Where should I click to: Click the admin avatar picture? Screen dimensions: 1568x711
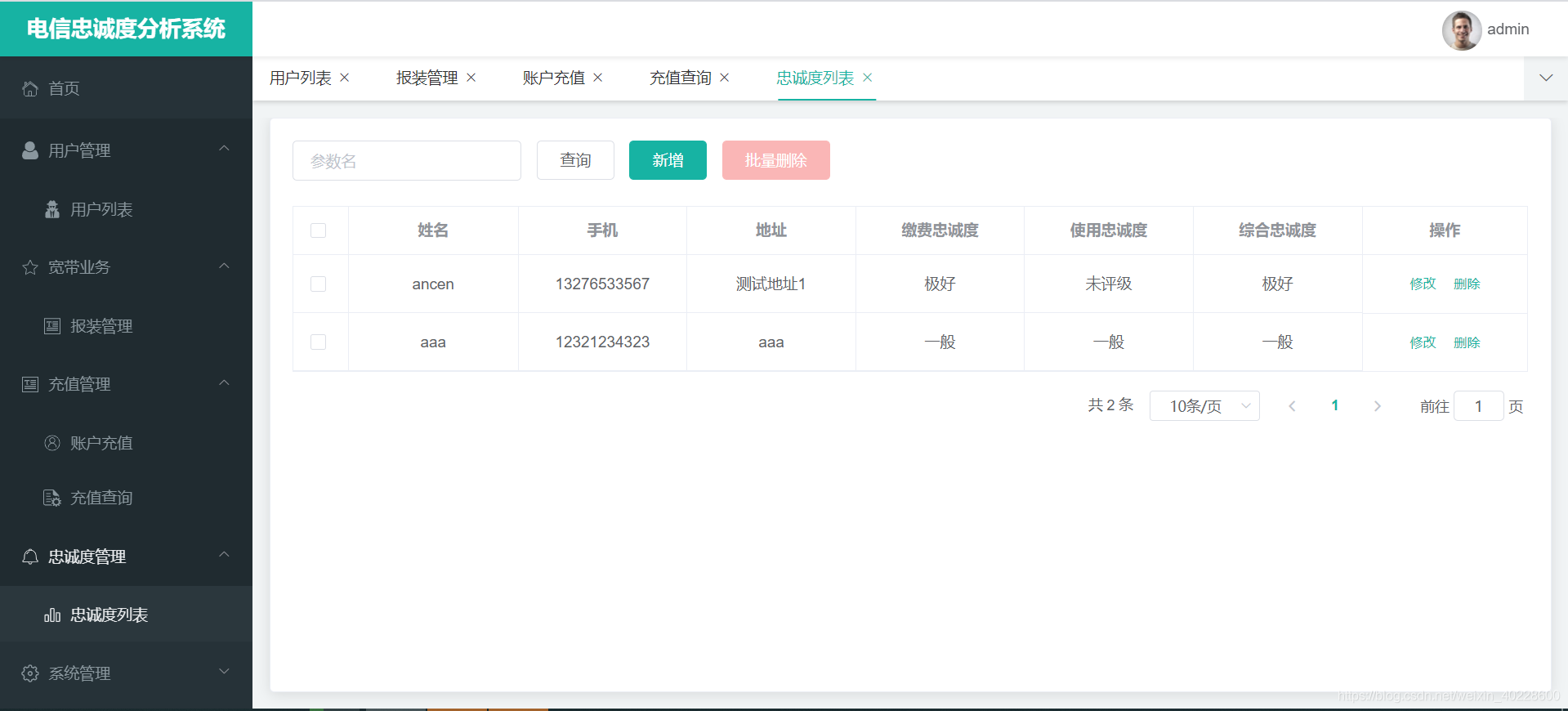pyautogui.click(x=1462, y=30)
